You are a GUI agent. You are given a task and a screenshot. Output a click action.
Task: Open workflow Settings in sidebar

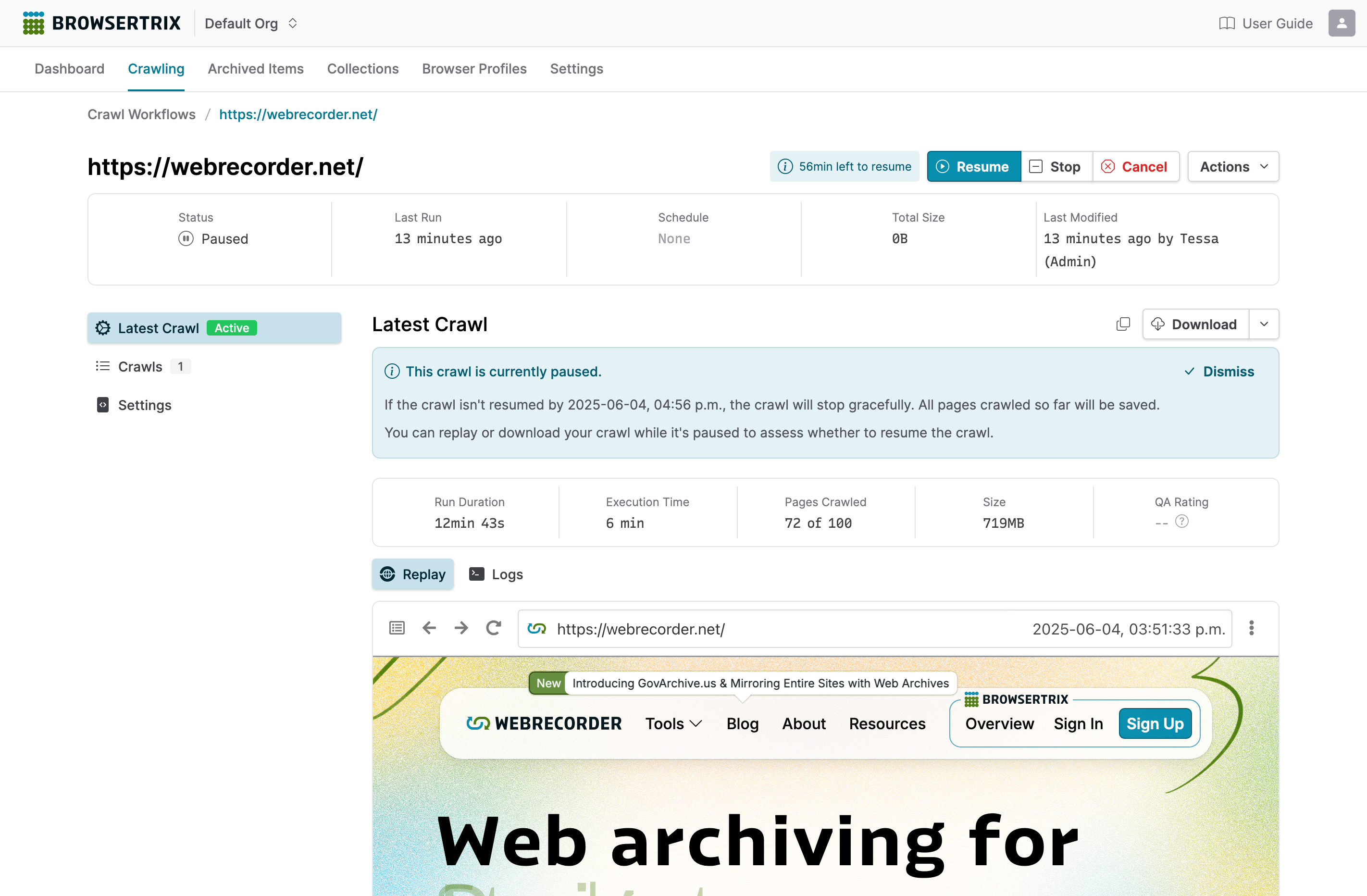pyautogui.click(x=214, y=405)
